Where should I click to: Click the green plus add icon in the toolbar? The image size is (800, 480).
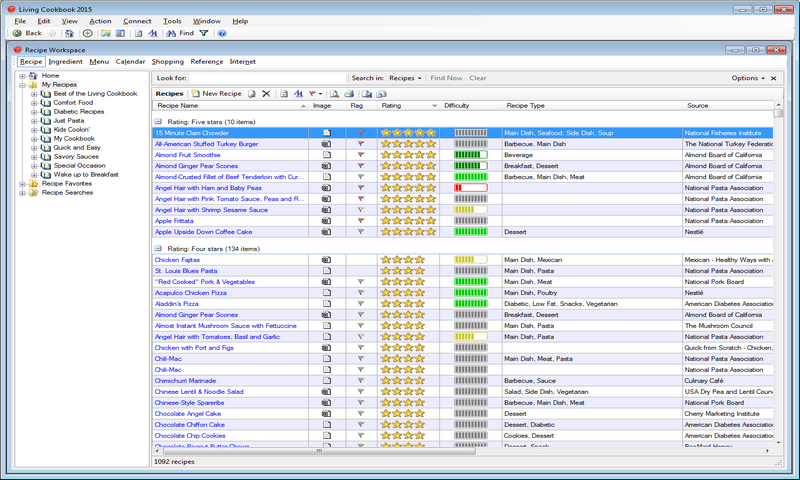tap(88, 33)
